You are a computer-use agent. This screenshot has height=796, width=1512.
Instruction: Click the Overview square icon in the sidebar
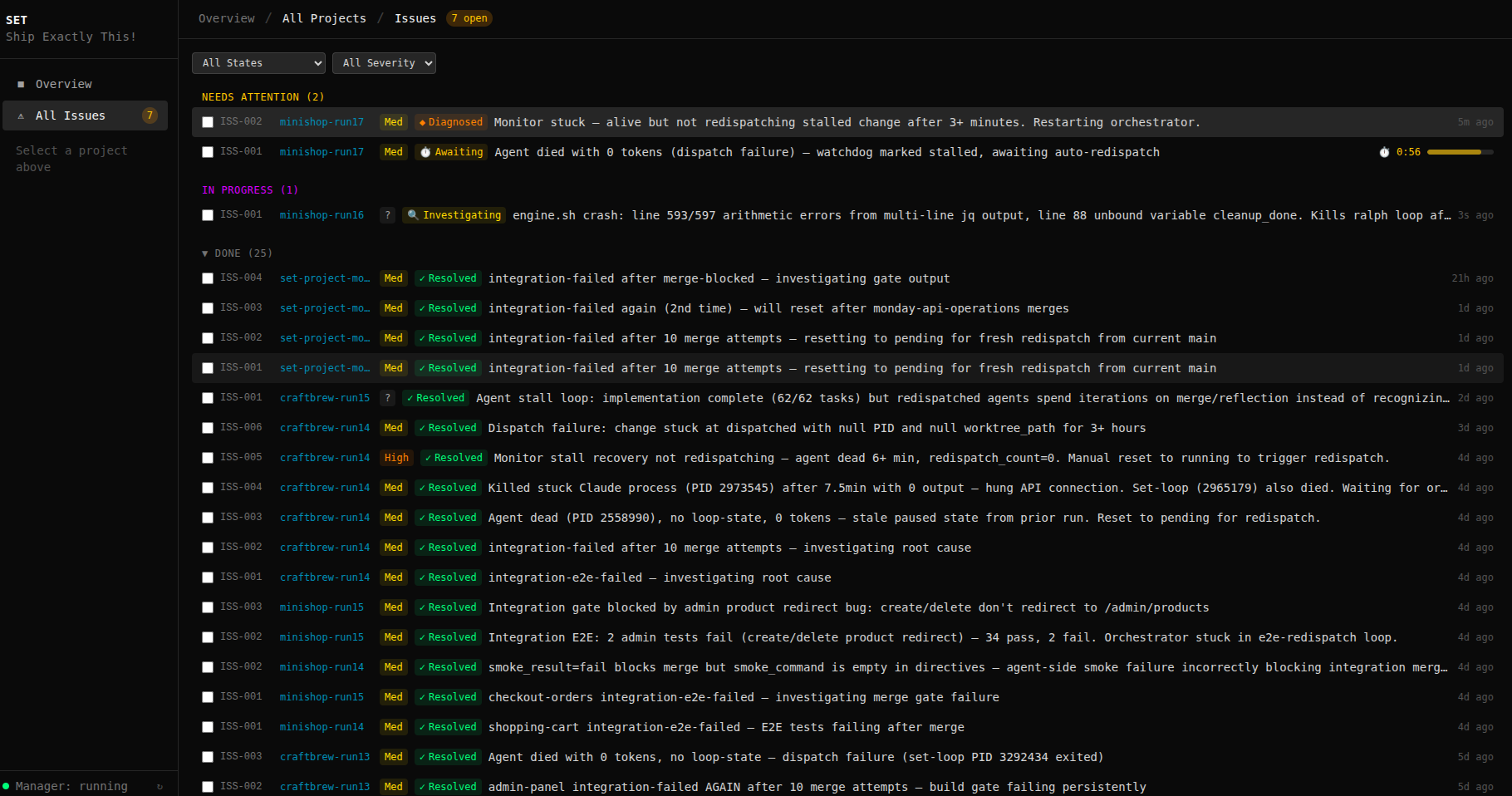coord(20,84)
